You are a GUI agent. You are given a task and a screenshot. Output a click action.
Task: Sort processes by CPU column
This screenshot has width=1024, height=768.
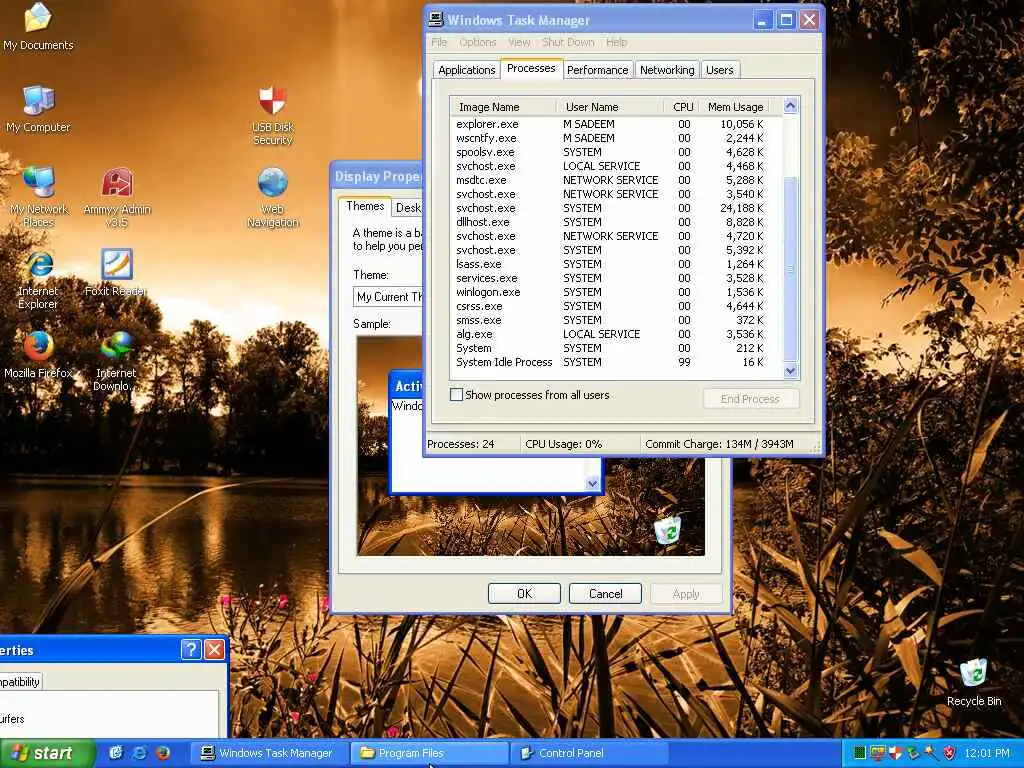coord(682,106)
